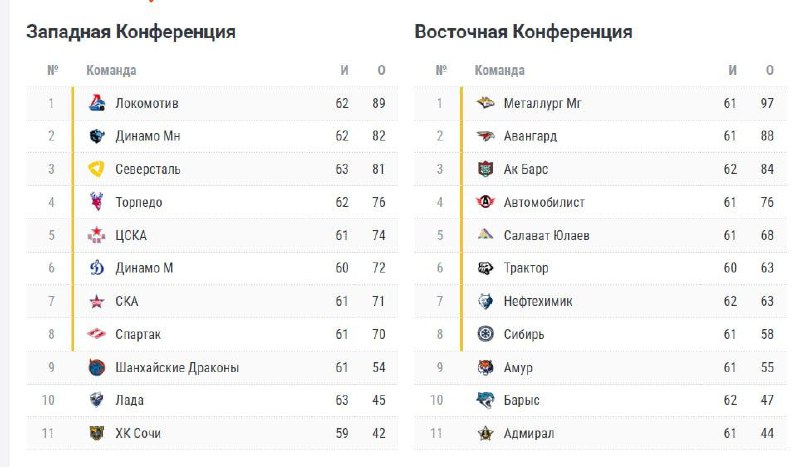Click the Динамо Мн team logo
Image resolution: width=800 pixels, height=467 pixels.
97,136
